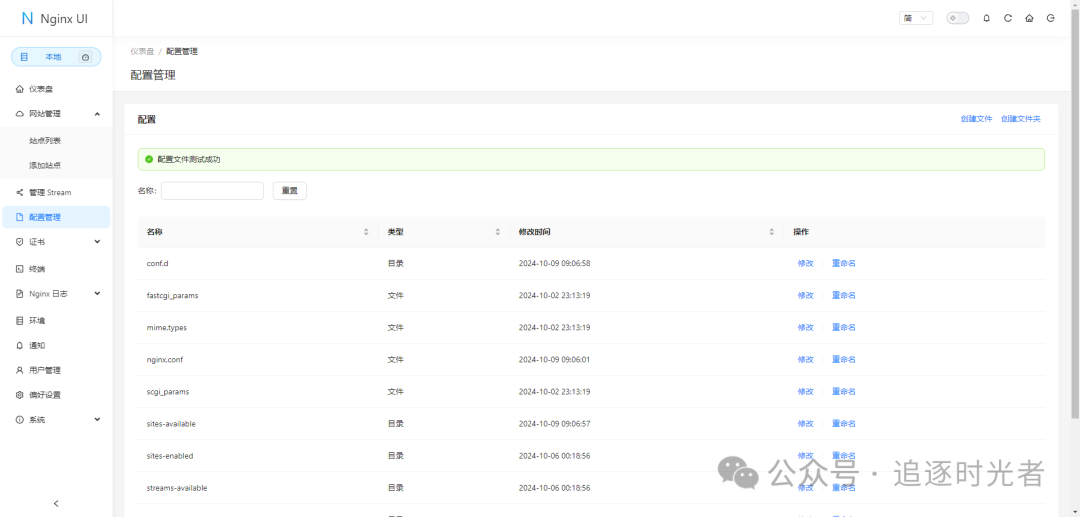Click the reload icon in the top bar
The height and width of the screenshot is (517, 1080).
pyautogui.click(x=1008, y=18)
